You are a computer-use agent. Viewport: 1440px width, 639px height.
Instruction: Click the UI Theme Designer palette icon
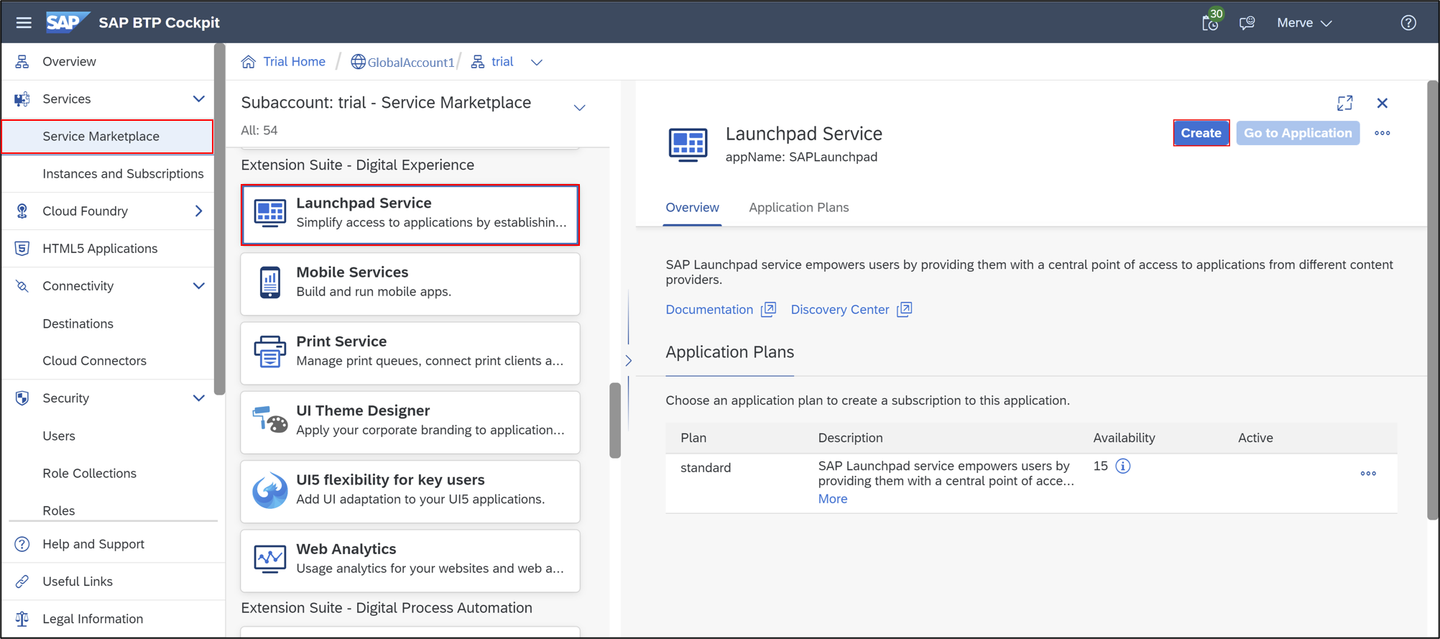point(270,420)
